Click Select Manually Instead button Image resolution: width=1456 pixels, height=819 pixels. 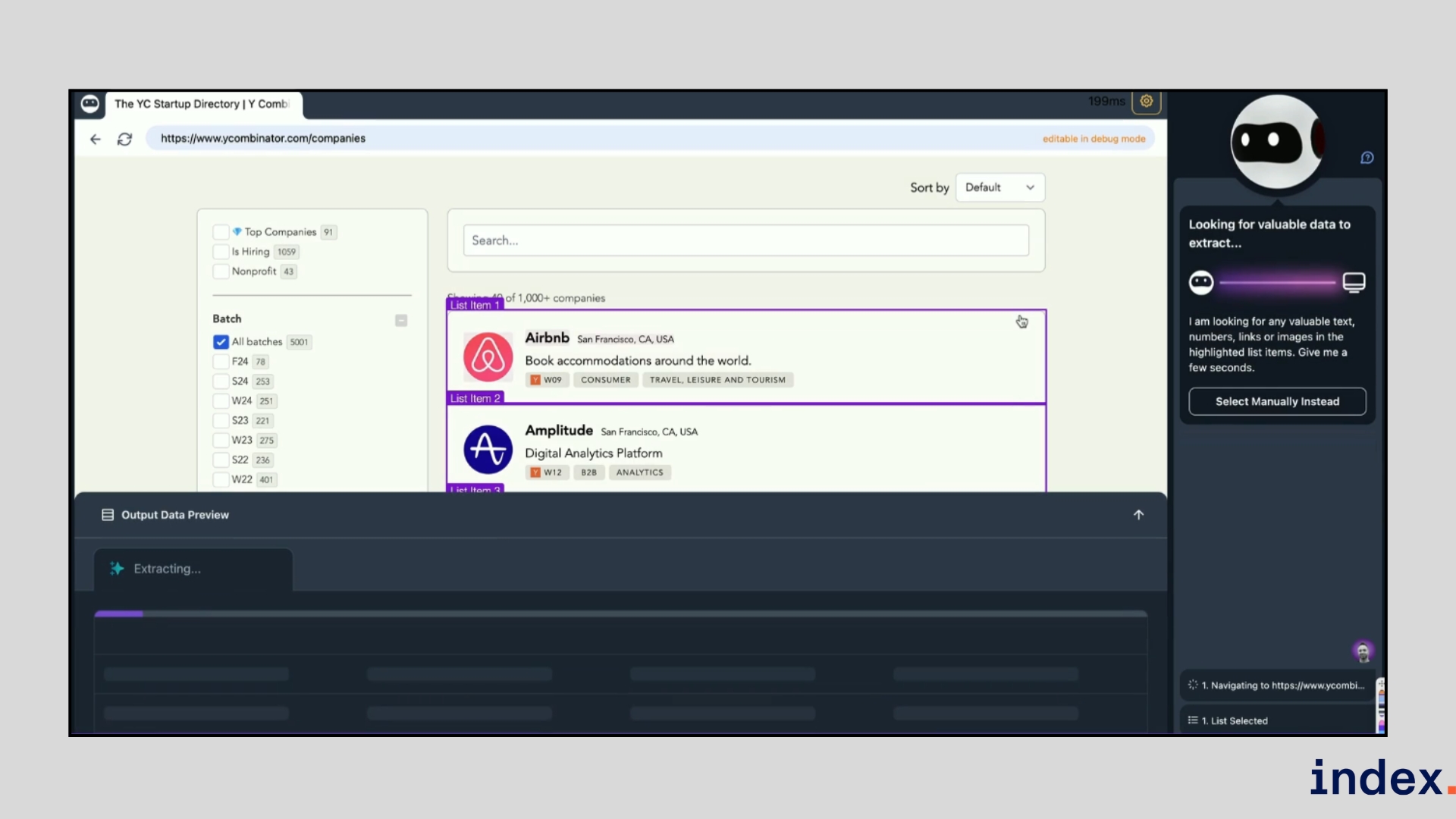pyautogui.click(x=1277, y=401)
